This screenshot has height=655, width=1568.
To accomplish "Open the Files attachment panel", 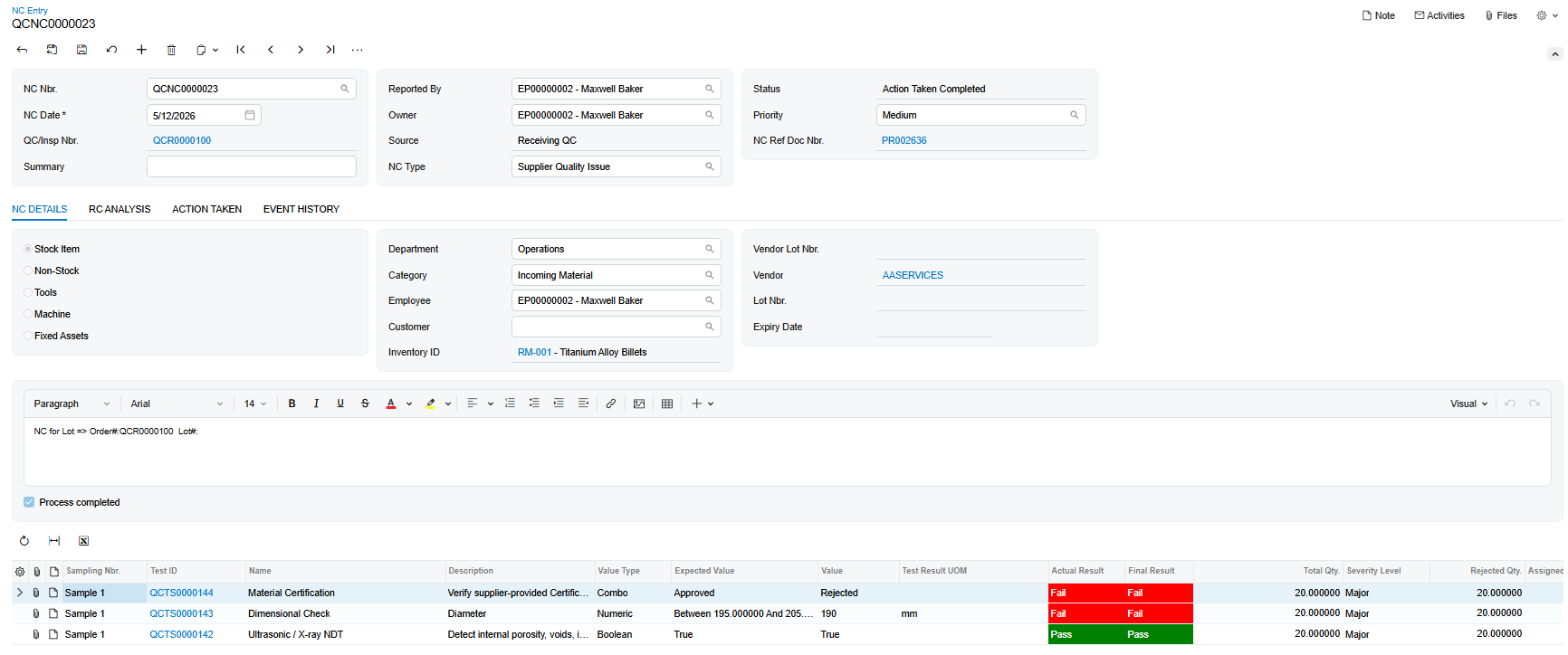I will point(1501,15).
